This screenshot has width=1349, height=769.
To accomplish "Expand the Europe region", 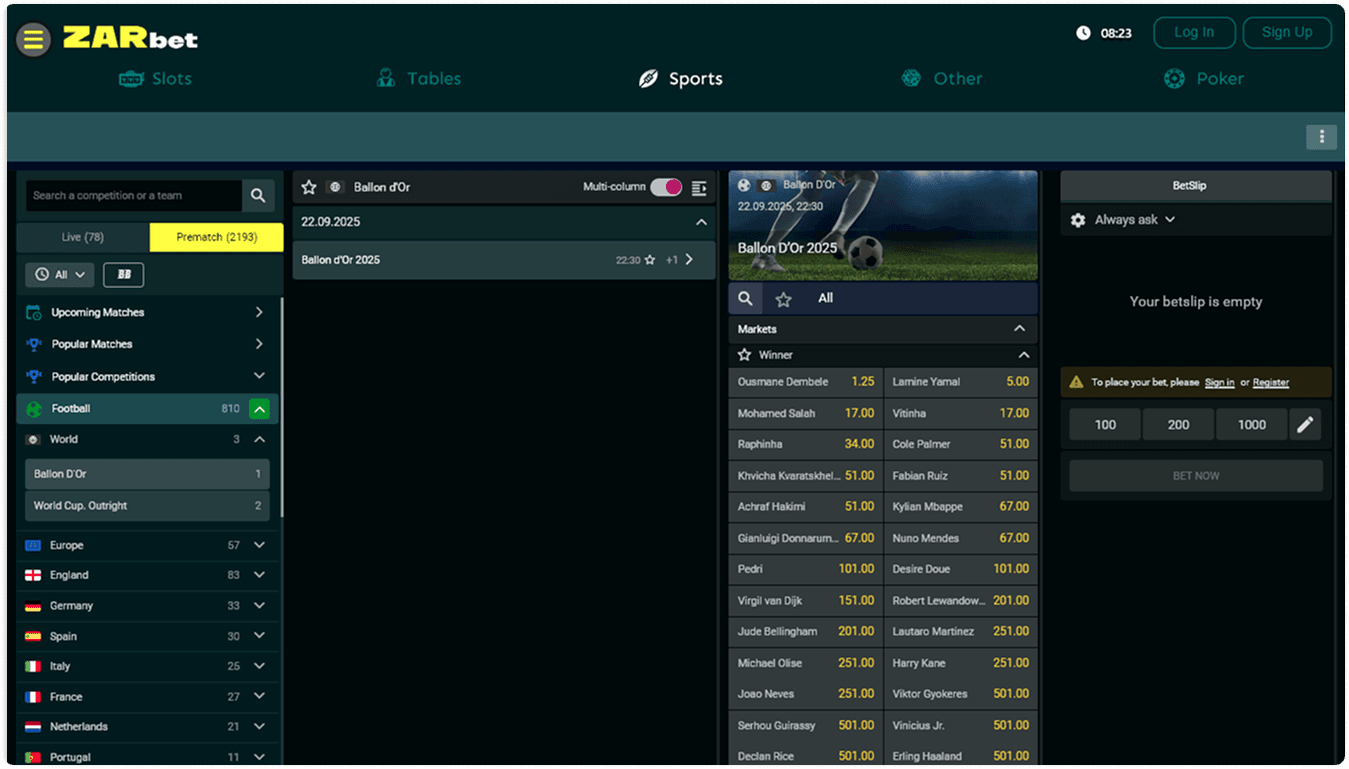I will point(259,545).
